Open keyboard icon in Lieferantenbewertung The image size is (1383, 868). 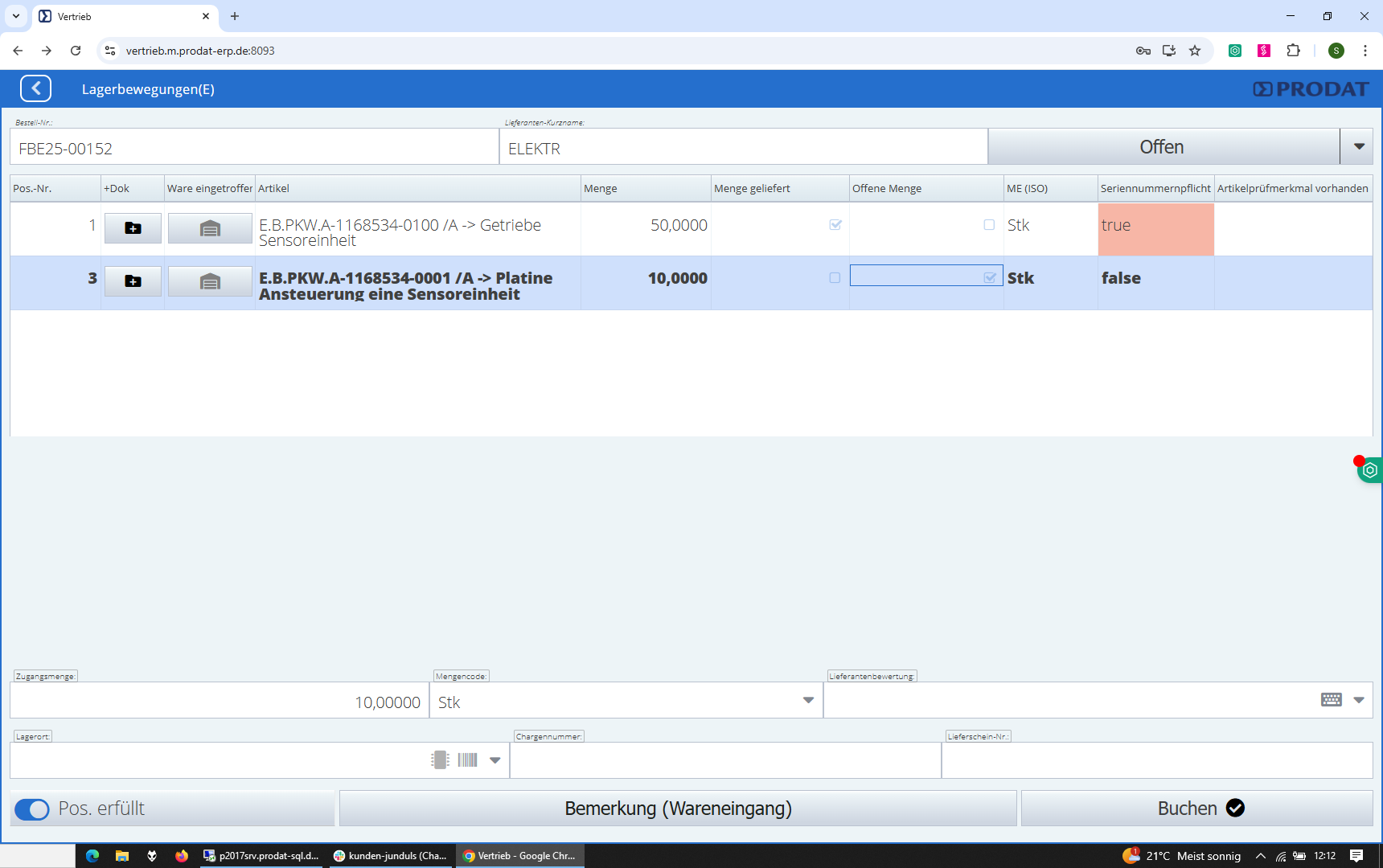[x=1331, y=700]
